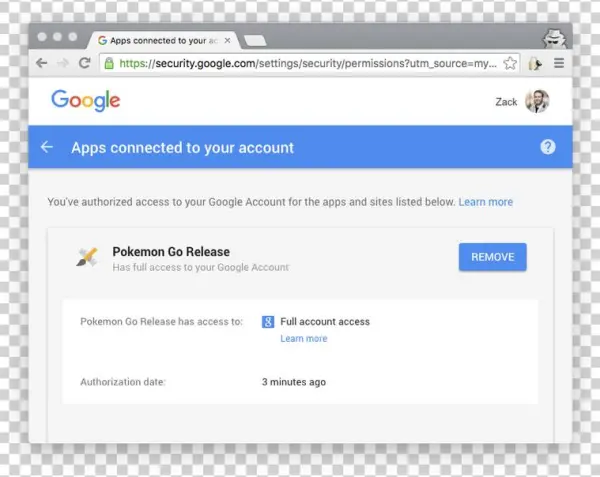
Task: Open the Chrome hamburger menu
Action: (x=559, y=63)
